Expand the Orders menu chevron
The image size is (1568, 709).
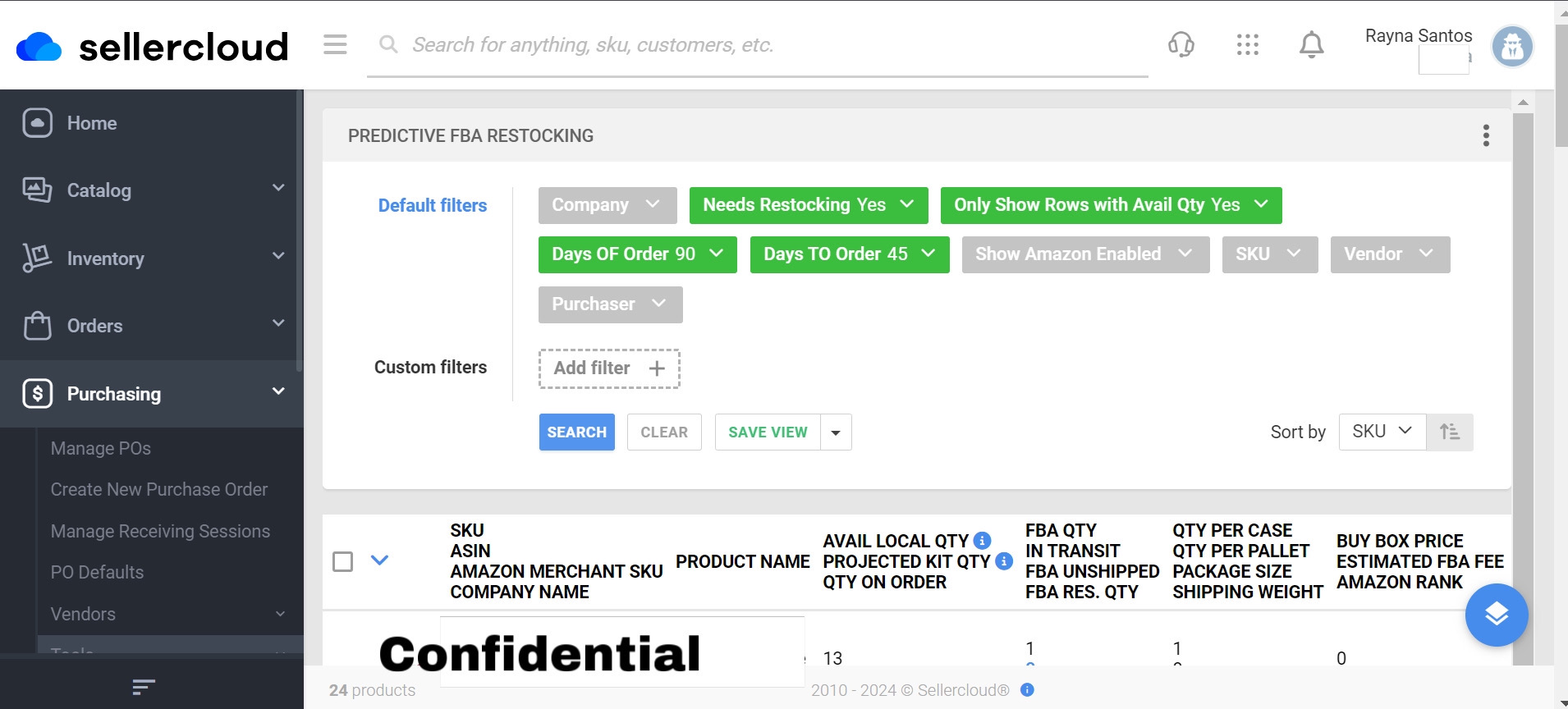pos(278,323)
